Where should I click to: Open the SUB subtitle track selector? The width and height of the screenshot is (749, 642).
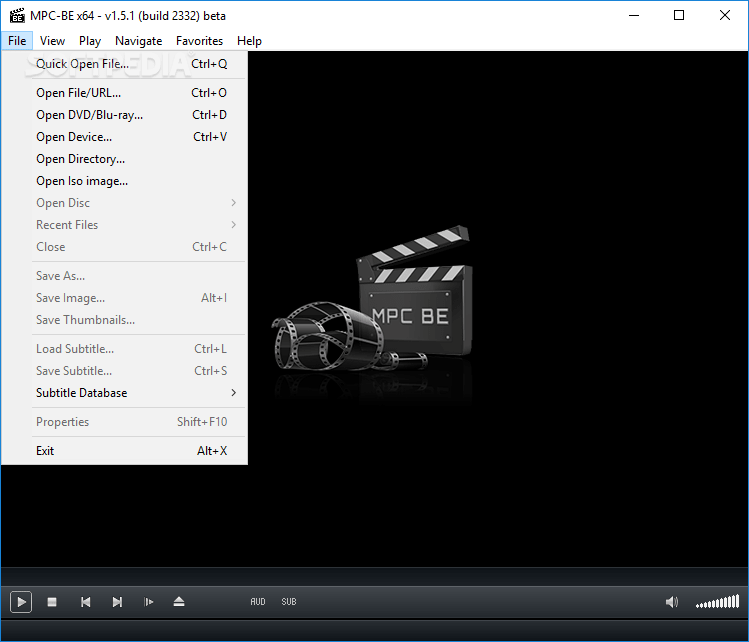289,602
